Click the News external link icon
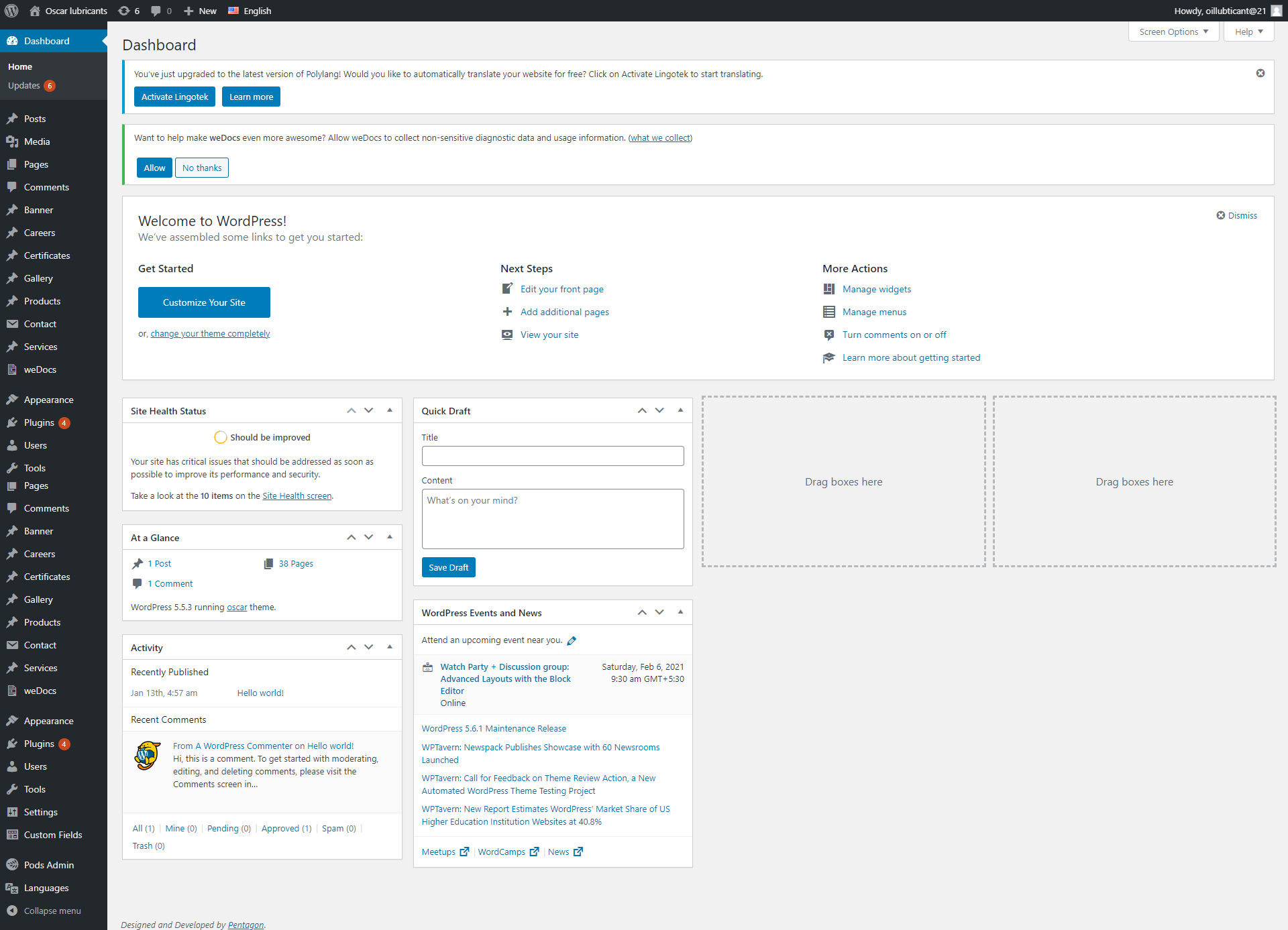The height and width of the screenshot is (930, 1288). 578,852
